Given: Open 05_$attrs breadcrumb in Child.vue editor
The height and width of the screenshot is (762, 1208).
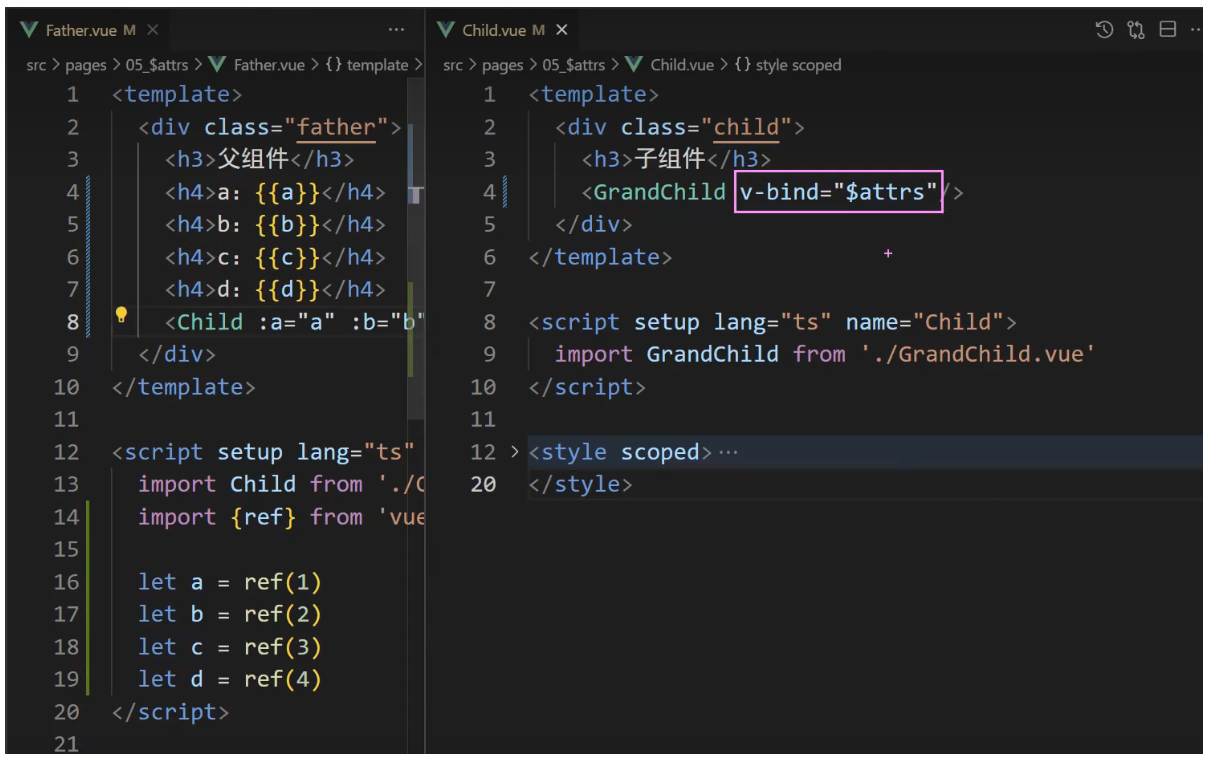Looking at the screenshot, I should point(573,65).
